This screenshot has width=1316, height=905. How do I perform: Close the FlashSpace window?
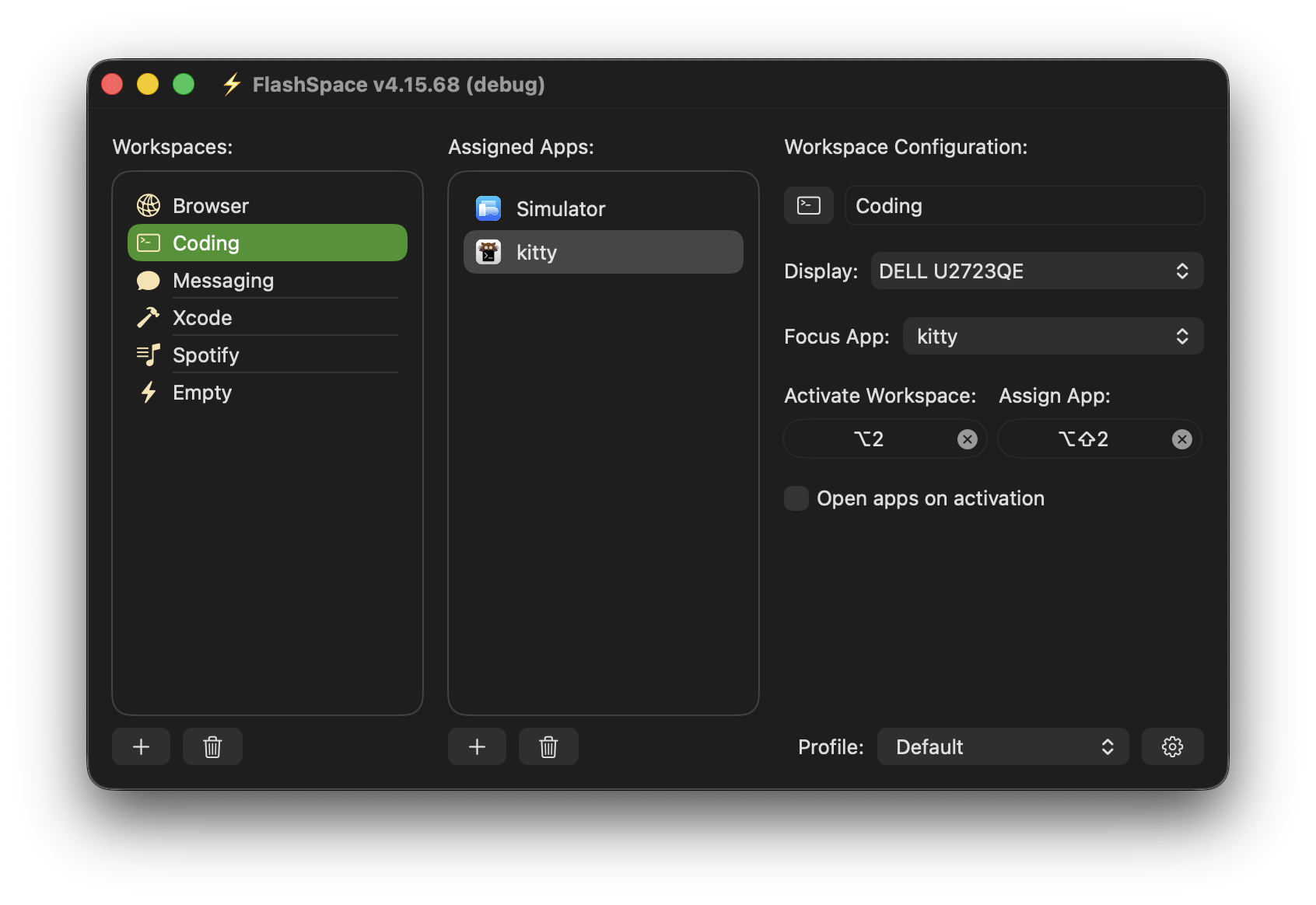click(x=112, y=84)
